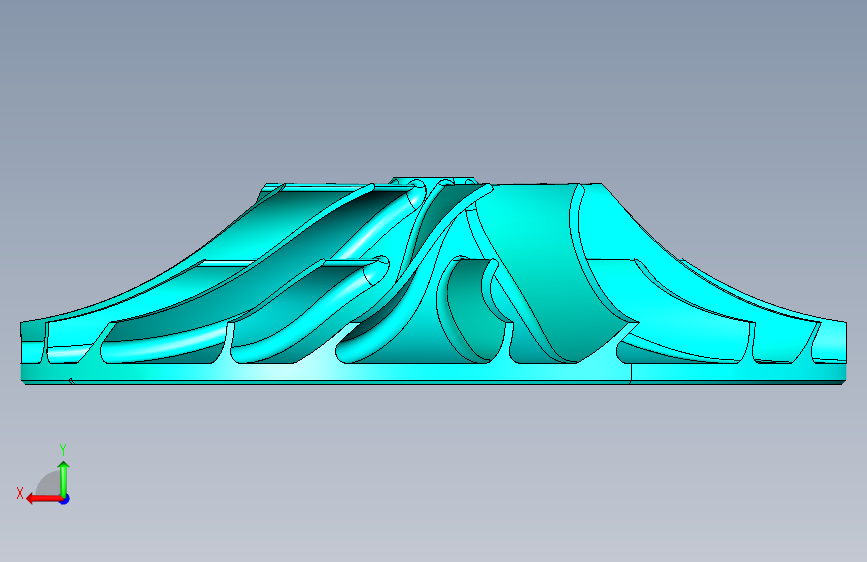Select the cyan impeller model
This screenshot has height=562, width=867.
tap(434, 282)
